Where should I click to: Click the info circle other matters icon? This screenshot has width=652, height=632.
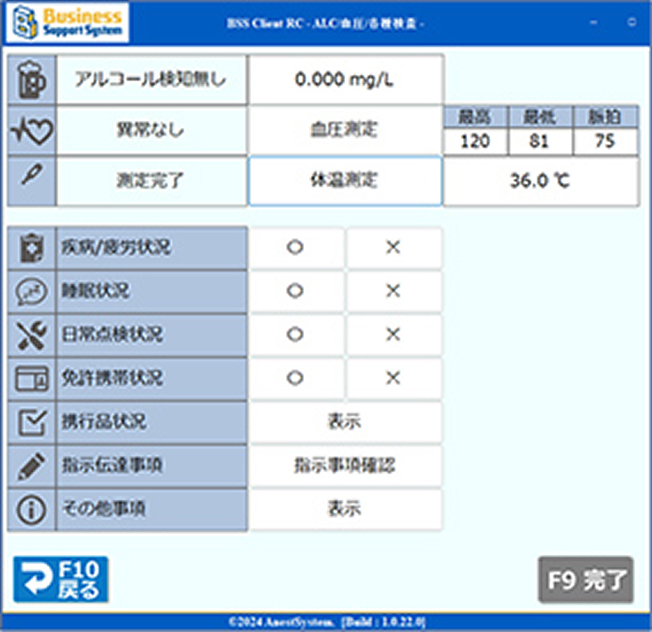pyautogui.click(x=32, y=509)
